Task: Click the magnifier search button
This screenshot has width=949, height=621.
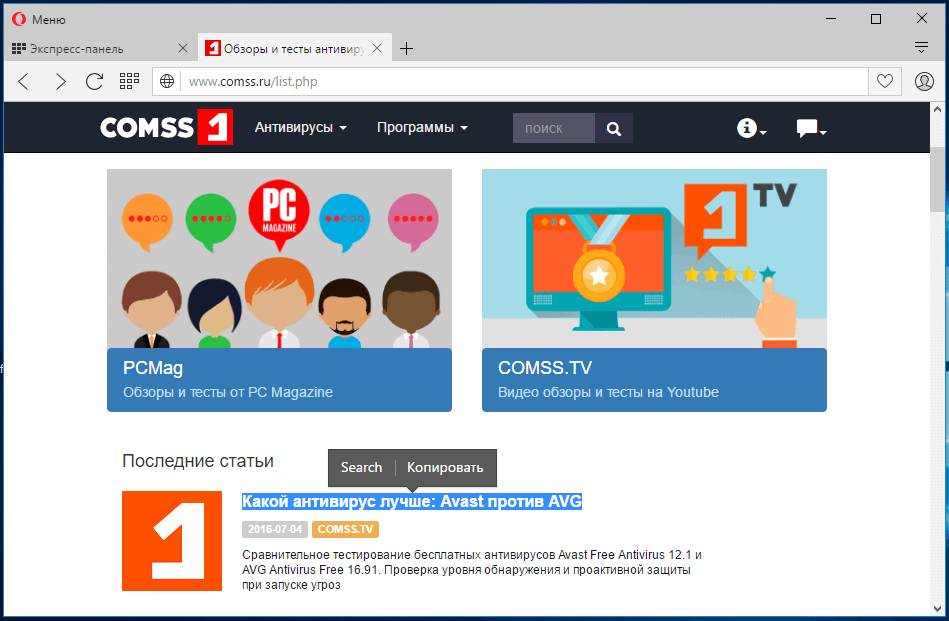Action: click(x=614, y=128)
